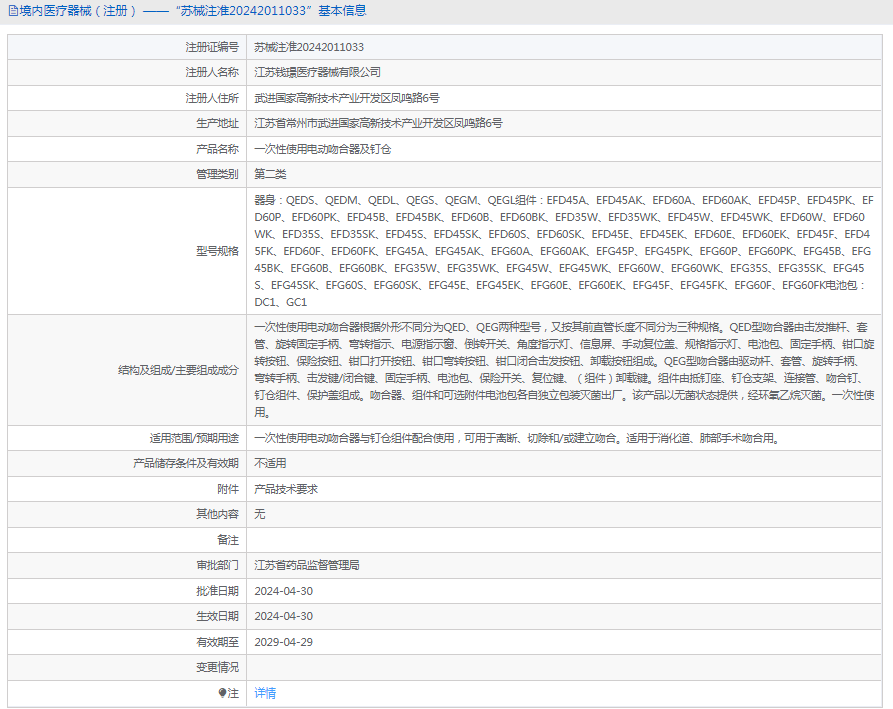Open the 详情 link
Screen dimensions: 893x709
tap(265, 693)
